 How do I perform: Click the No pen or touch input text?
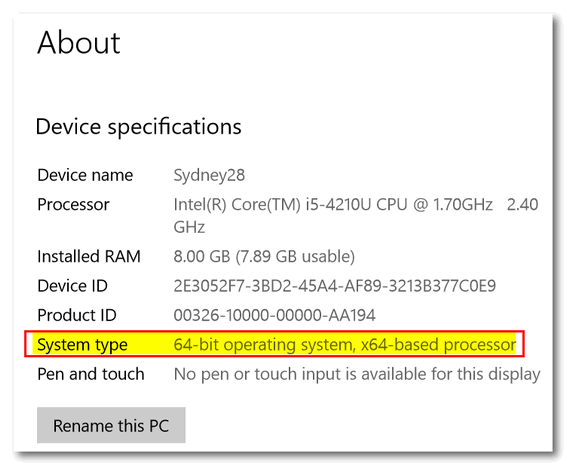357,375
